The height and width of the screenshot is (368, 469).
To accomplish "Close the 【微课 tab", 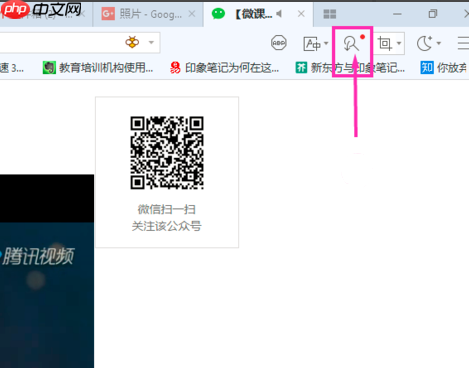I will (301, 14).
